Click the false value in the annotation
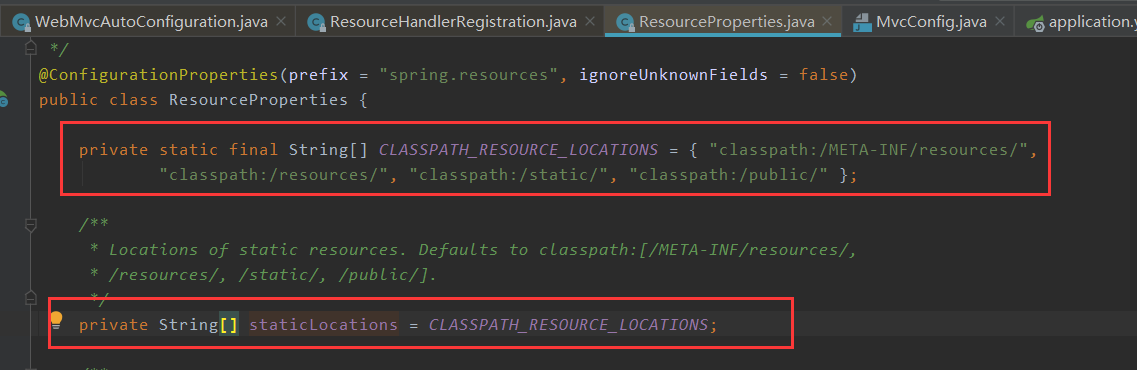1137x370 pixels. (x=823, y=74)
